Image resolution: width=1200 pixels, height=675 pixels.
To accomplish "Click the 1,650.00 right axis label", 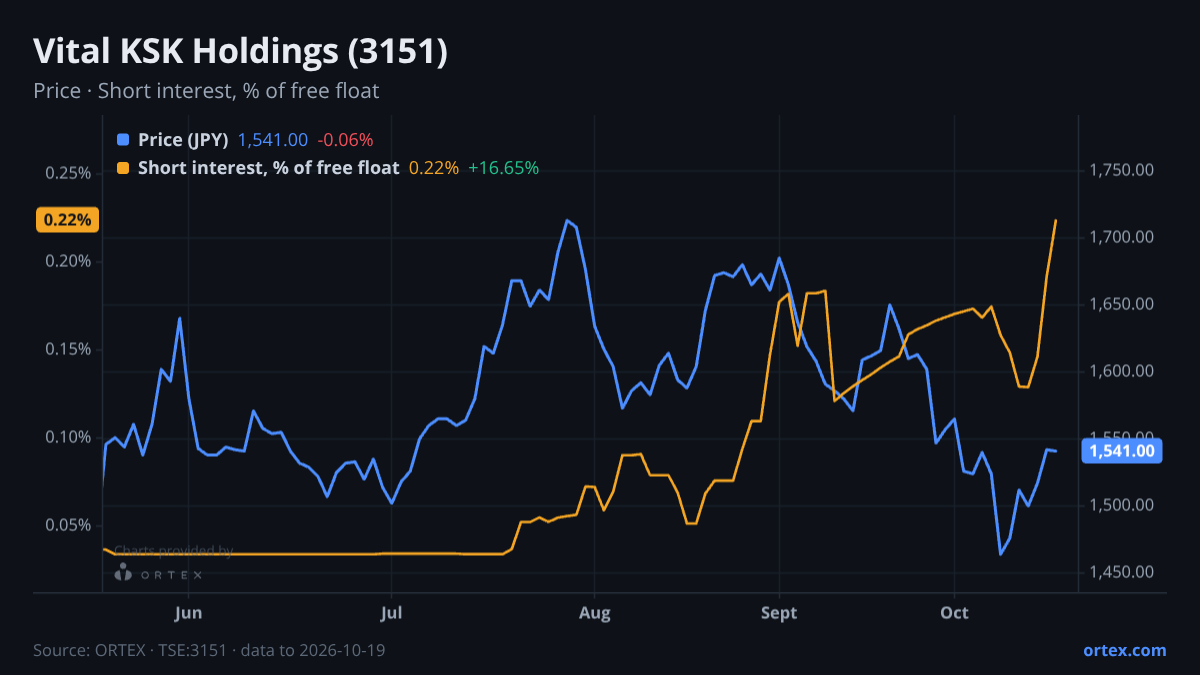I will [1122, 304].
